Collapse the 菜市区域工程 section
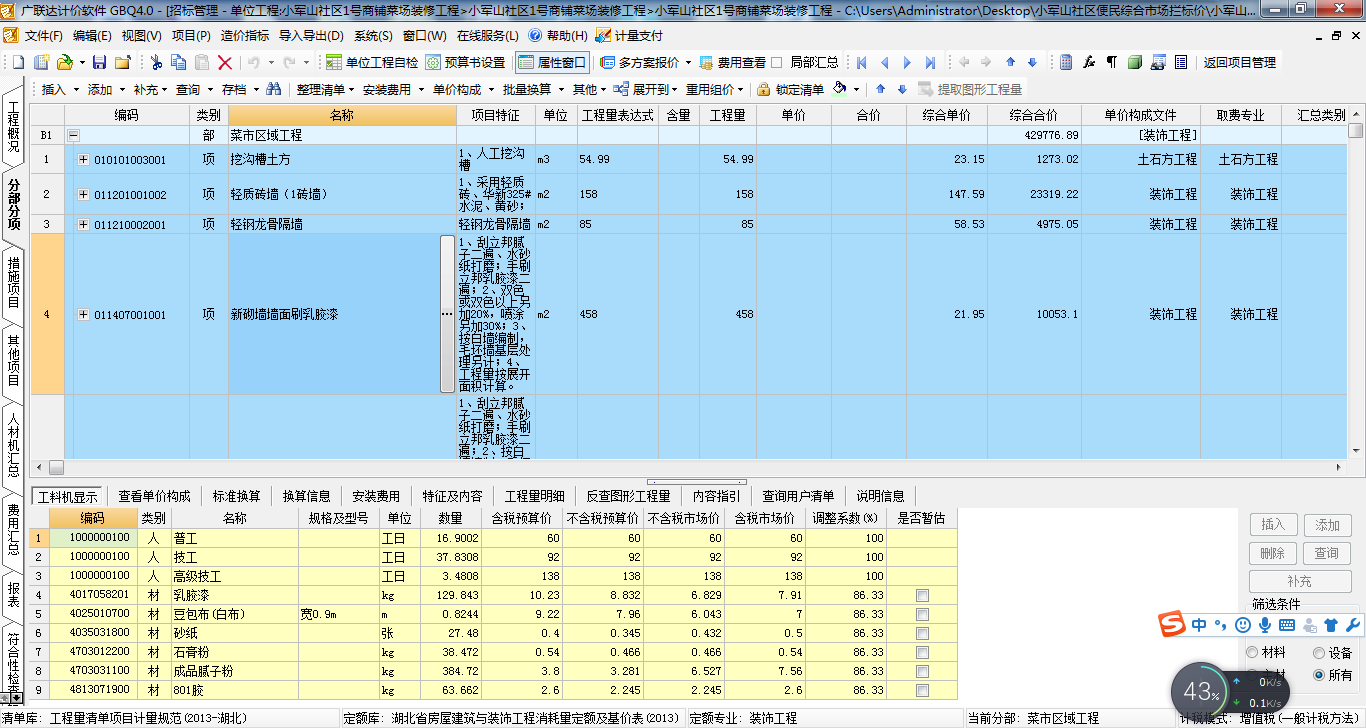This screenshot has width=1366, height=728. (x=73, y=134)
